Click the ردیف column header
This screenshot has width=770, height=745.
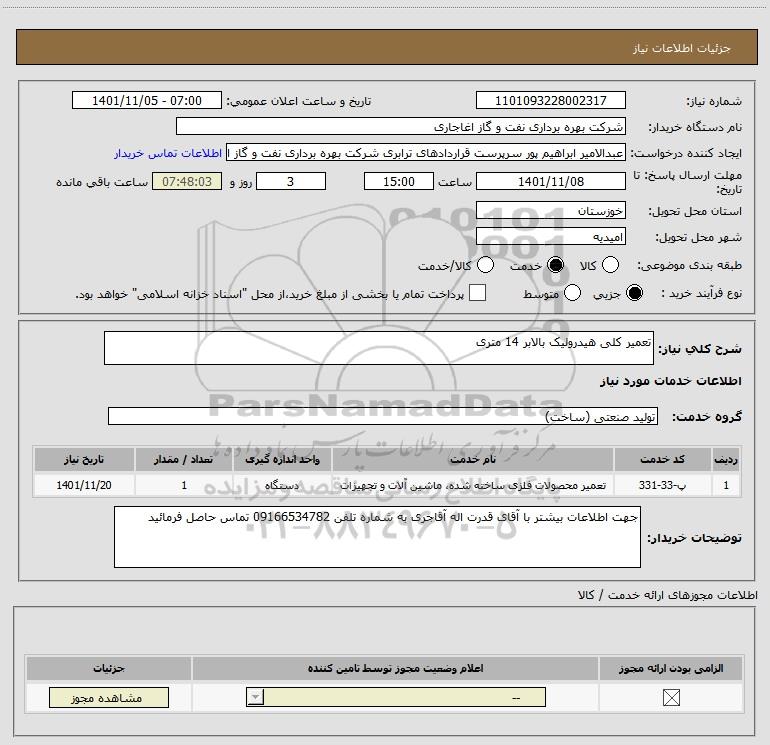(x=726, y=459)
